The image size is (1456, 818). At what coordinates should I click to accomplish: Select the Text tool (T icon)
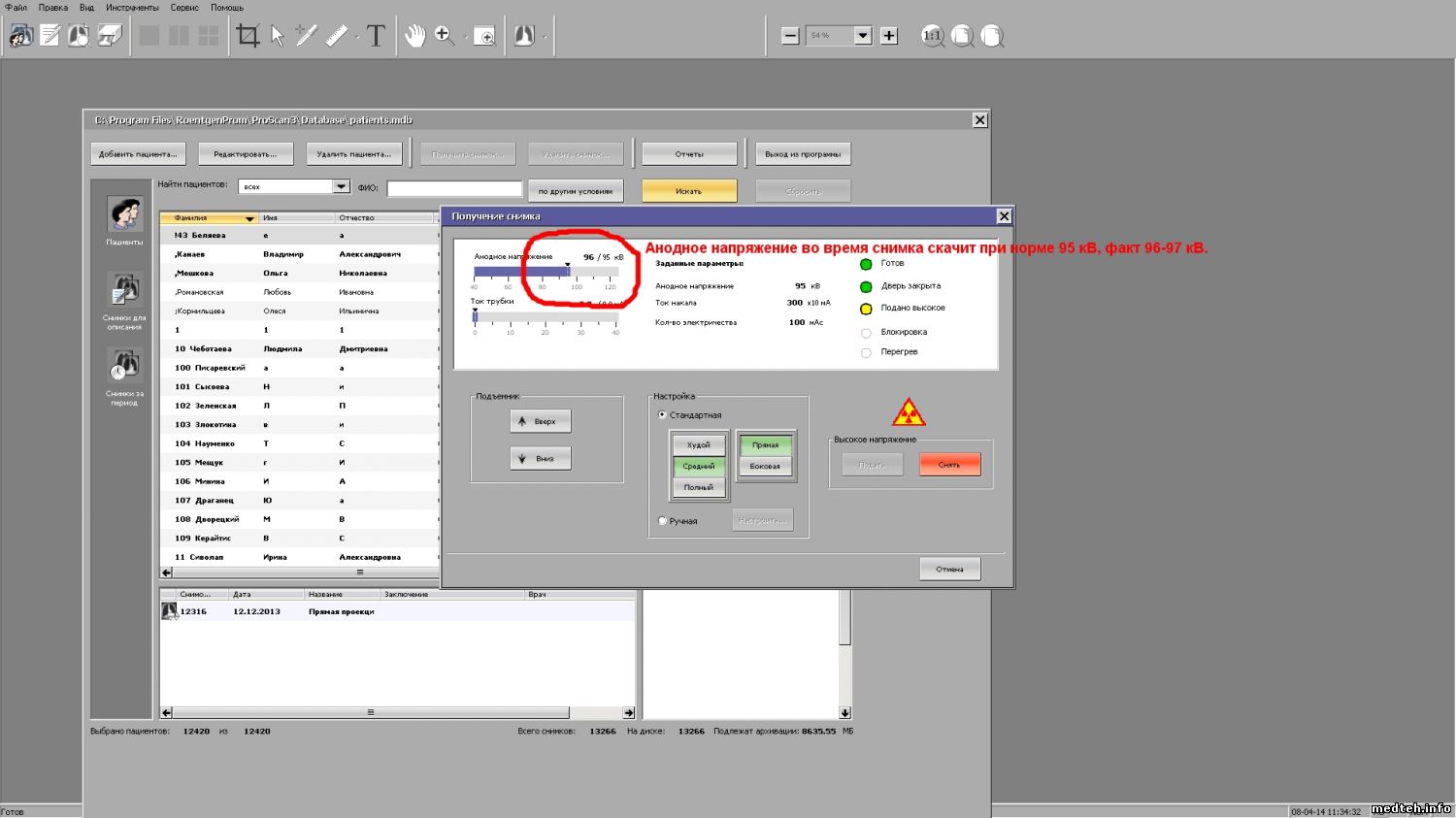pyautogui.click(x=376, y=37)
